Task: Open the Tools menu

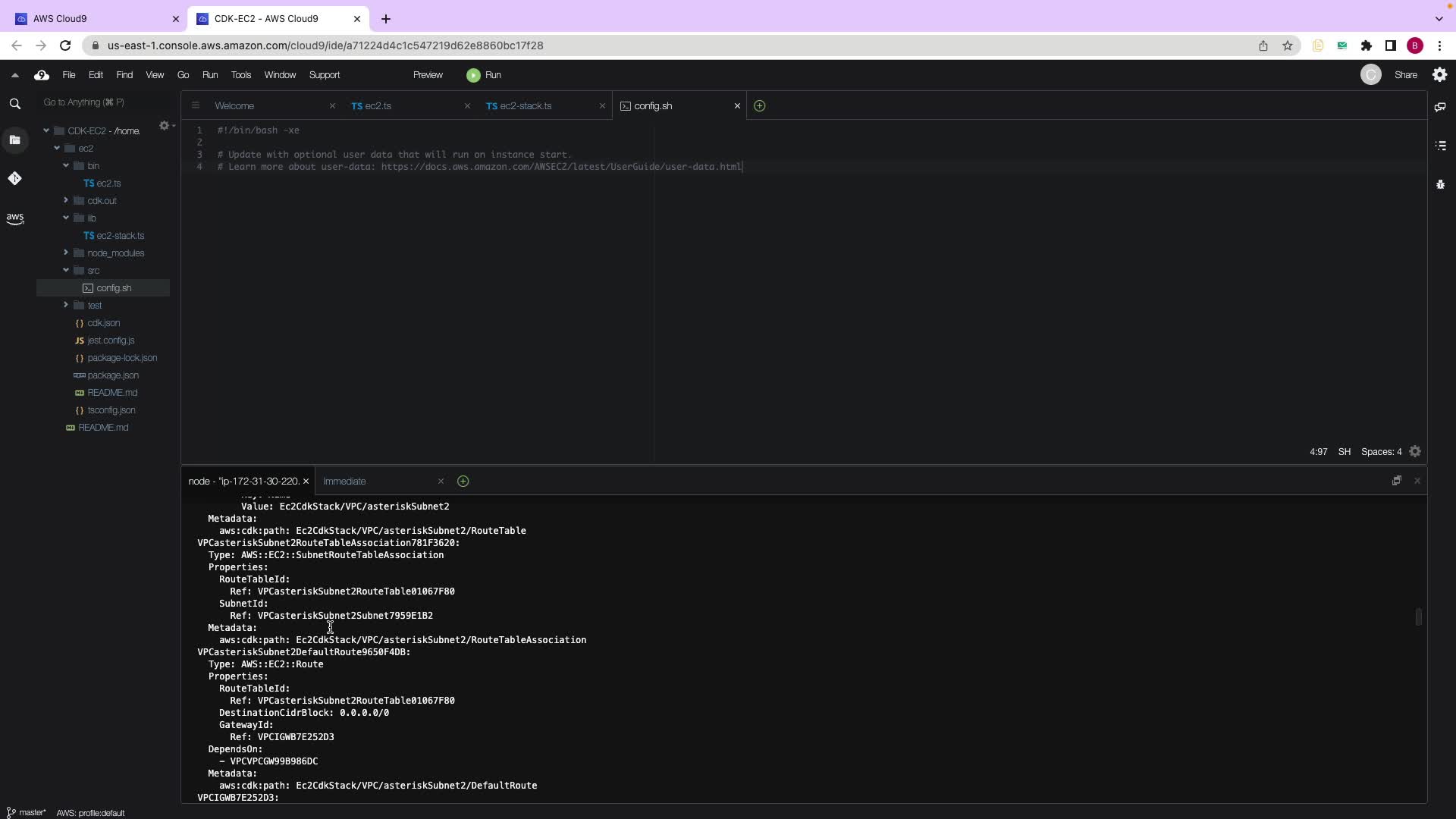Action: (x=240, y=75)
